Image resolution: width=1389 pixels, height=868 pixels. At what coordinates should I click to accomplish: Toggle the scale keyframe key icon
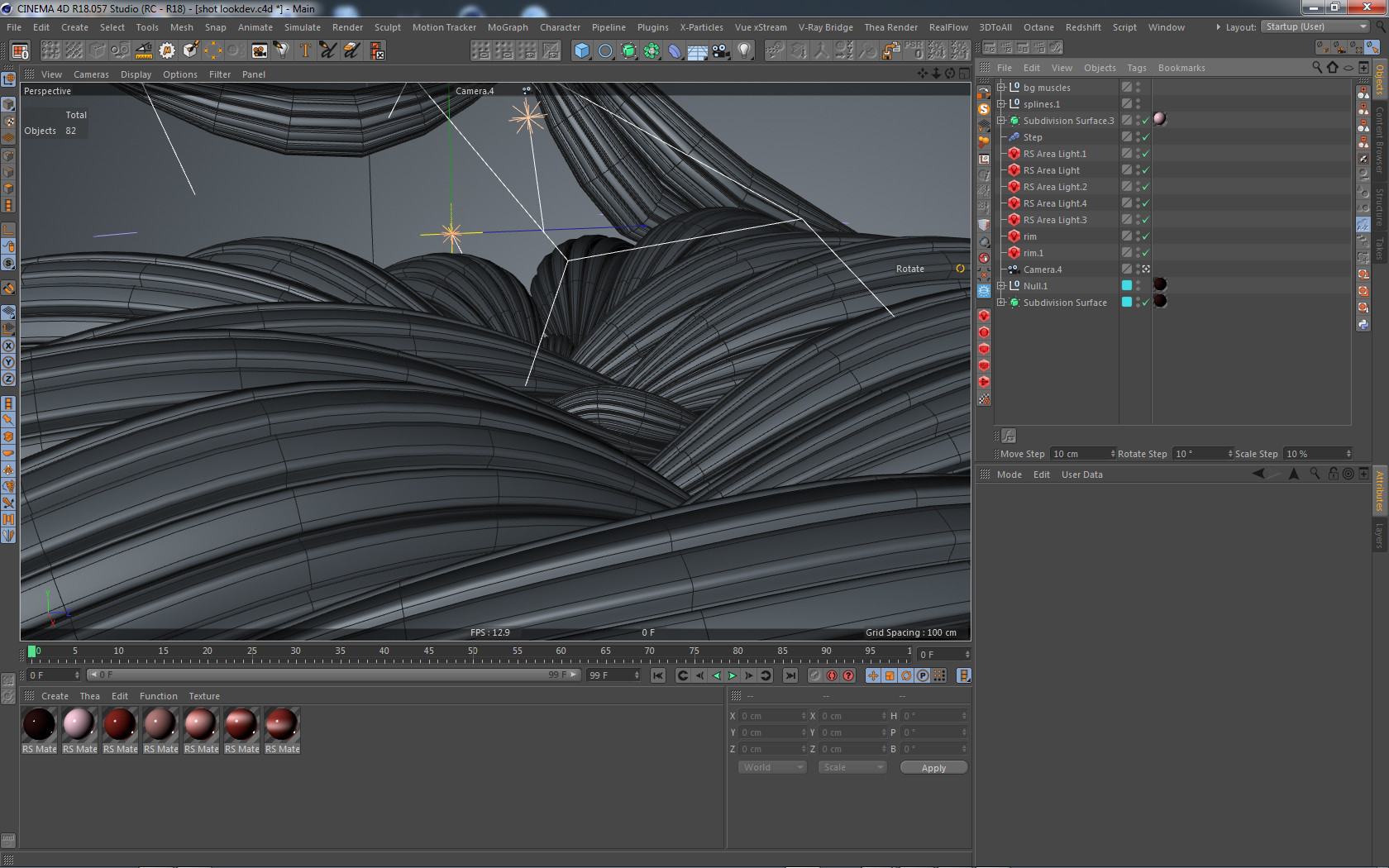click(890, 675)
